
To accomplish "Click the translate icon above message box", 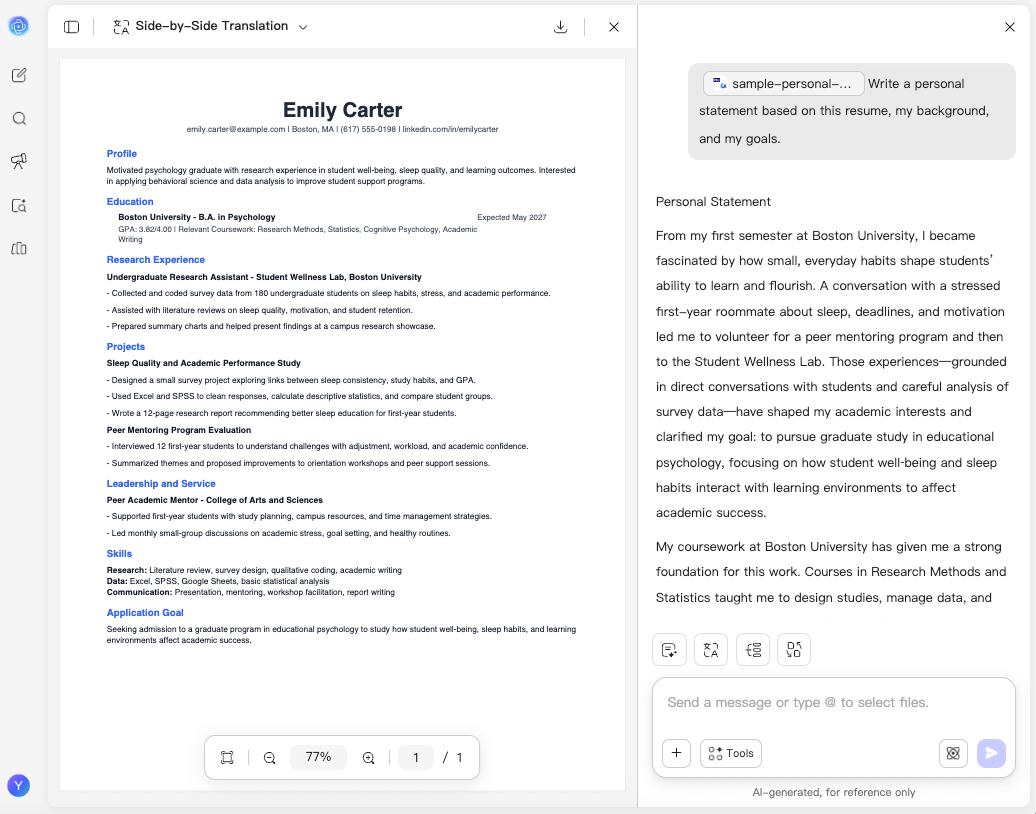I will click(711, 649).
